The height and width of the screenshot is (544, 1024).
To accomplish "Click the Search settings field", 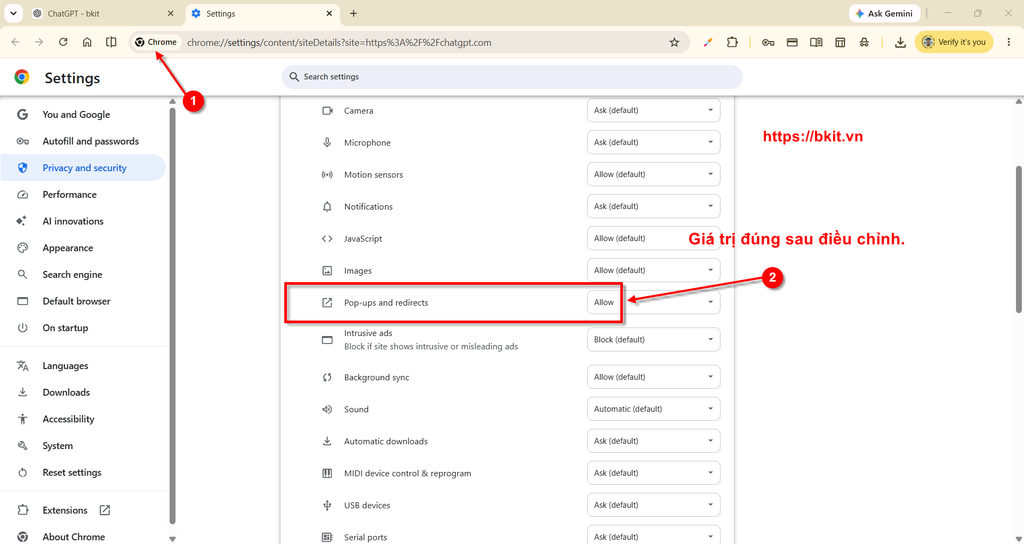I will click(512, 76).
